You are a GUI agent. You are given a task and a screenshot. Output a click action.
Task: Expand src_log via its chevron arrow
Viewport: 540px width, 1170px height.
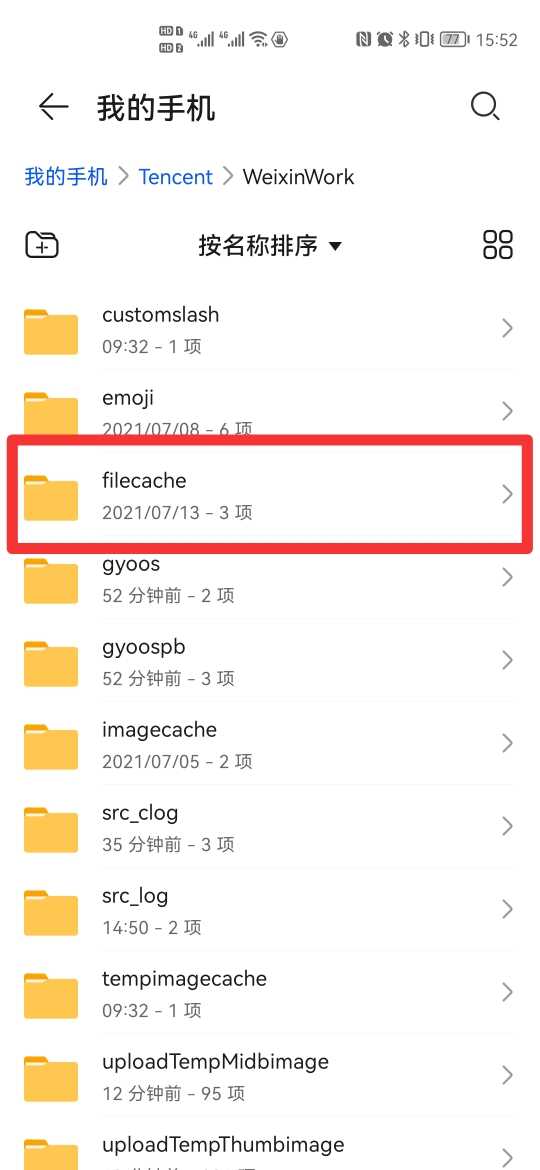(x=507, y=909)
